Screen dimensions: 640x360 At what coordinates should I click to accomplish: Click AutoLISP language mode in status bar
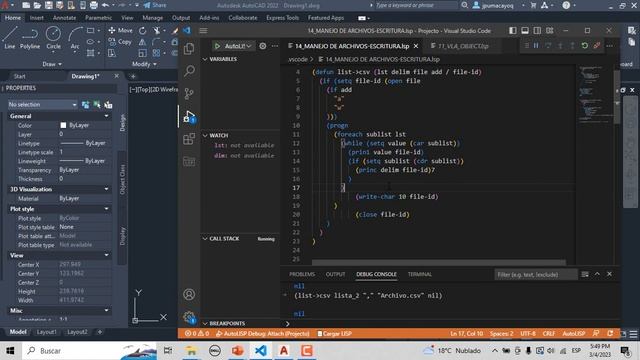(x=573, y=333)
